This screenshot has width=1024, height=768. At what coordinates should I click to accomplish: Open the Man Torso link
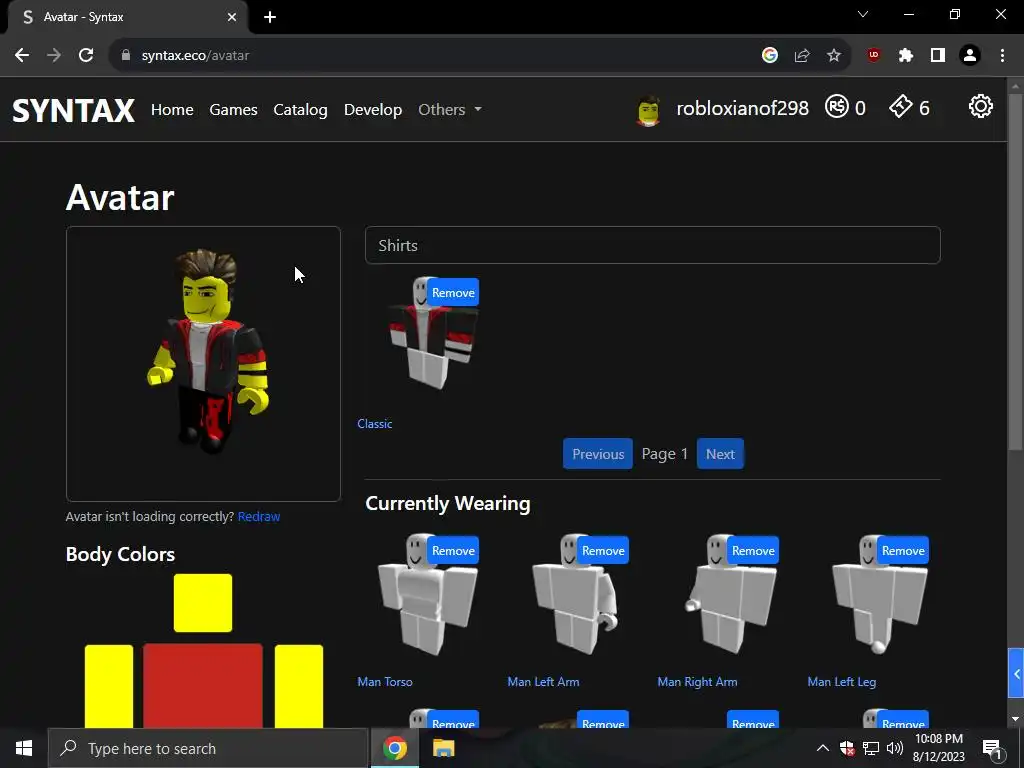coord(385,682)
